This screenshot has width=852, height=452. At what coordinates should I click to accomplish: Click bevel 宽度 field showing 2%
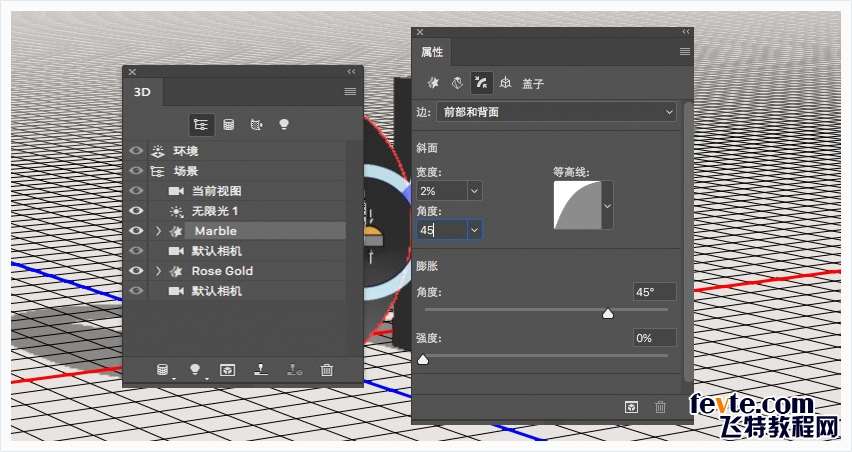[x=442, y=191]
